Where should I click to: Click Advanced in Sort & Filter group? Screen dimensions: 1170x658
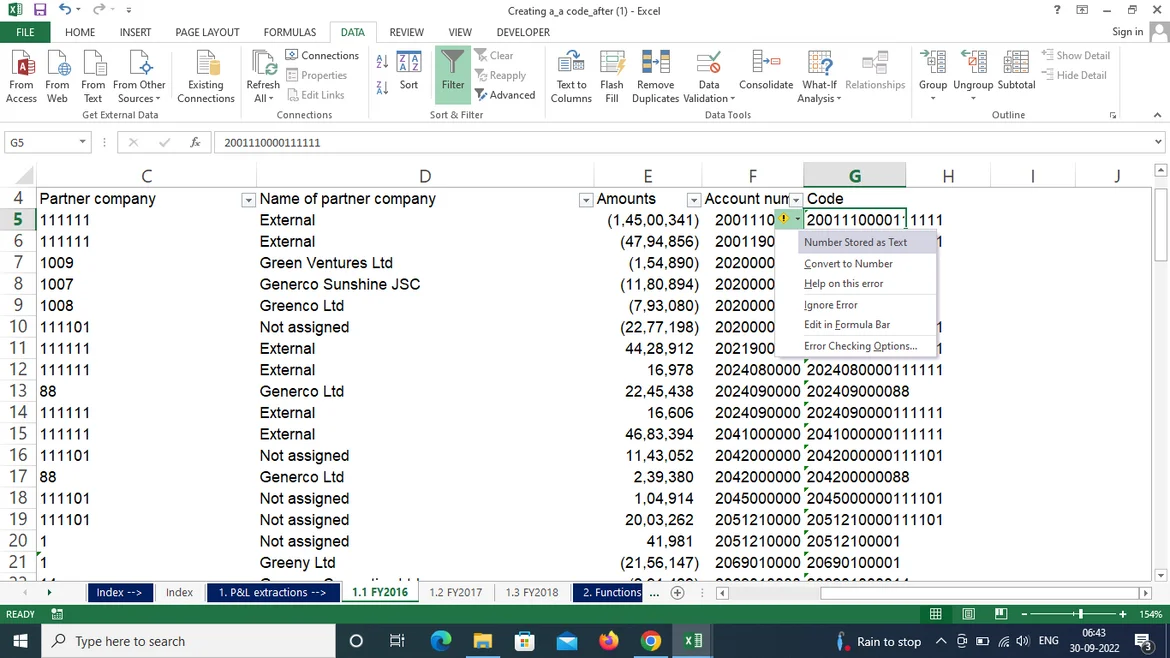click(506, 95)
